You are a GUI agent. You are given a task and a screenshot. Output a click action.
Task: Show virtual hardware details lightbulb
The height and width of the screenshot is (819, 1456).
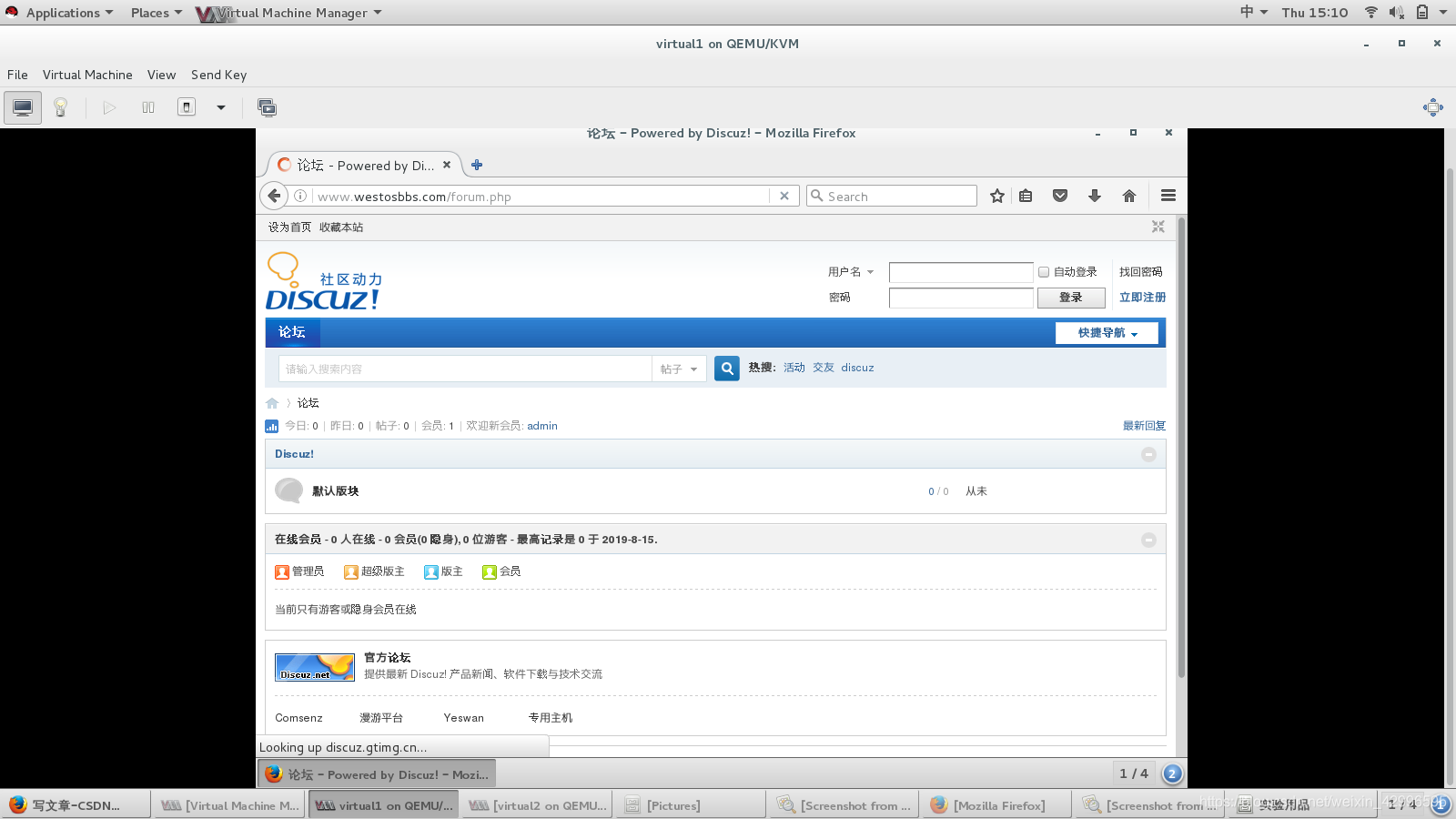point(61,107)
